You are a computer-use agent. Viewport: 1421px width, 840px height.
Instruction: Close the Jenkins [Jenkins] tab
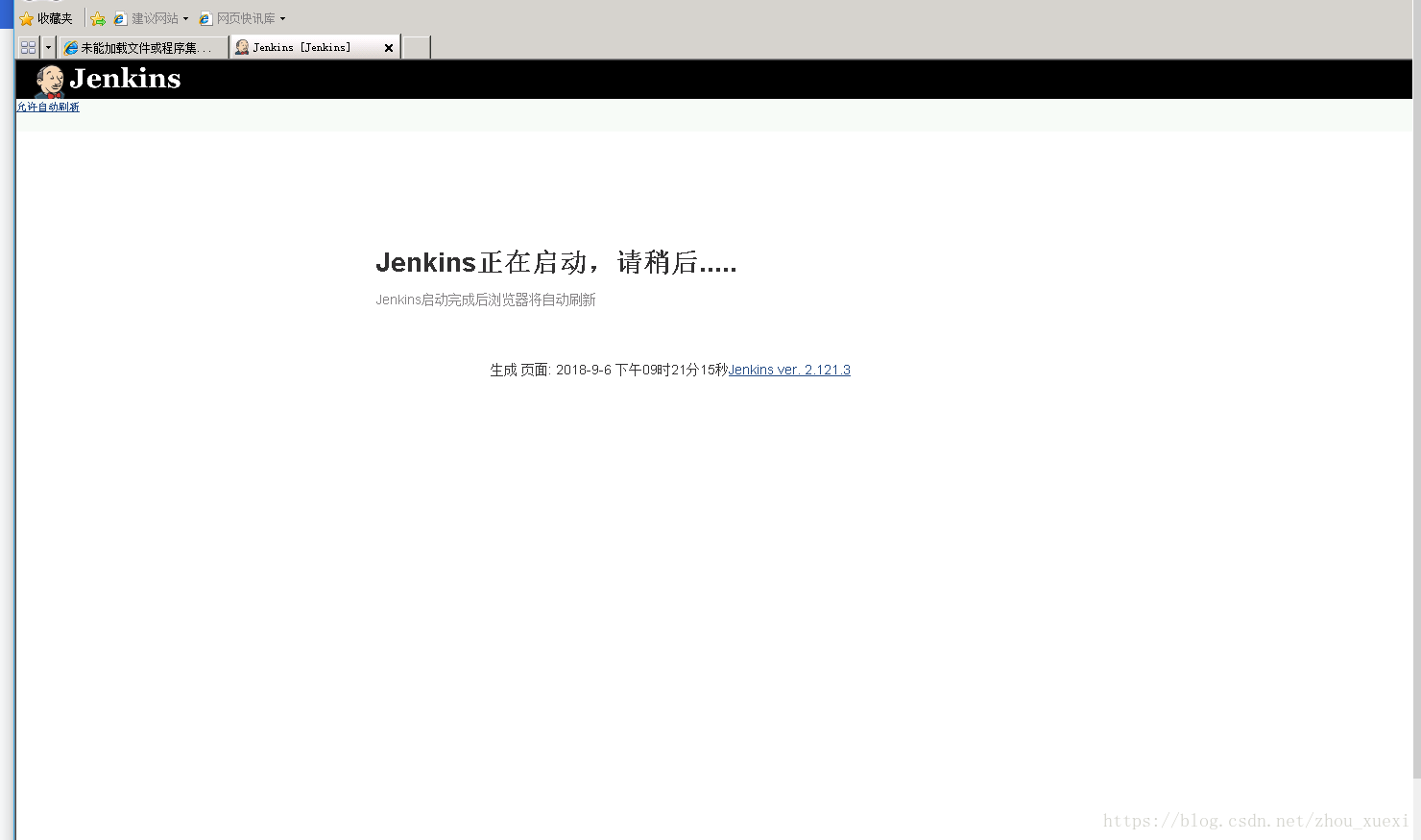coord(389,48)
